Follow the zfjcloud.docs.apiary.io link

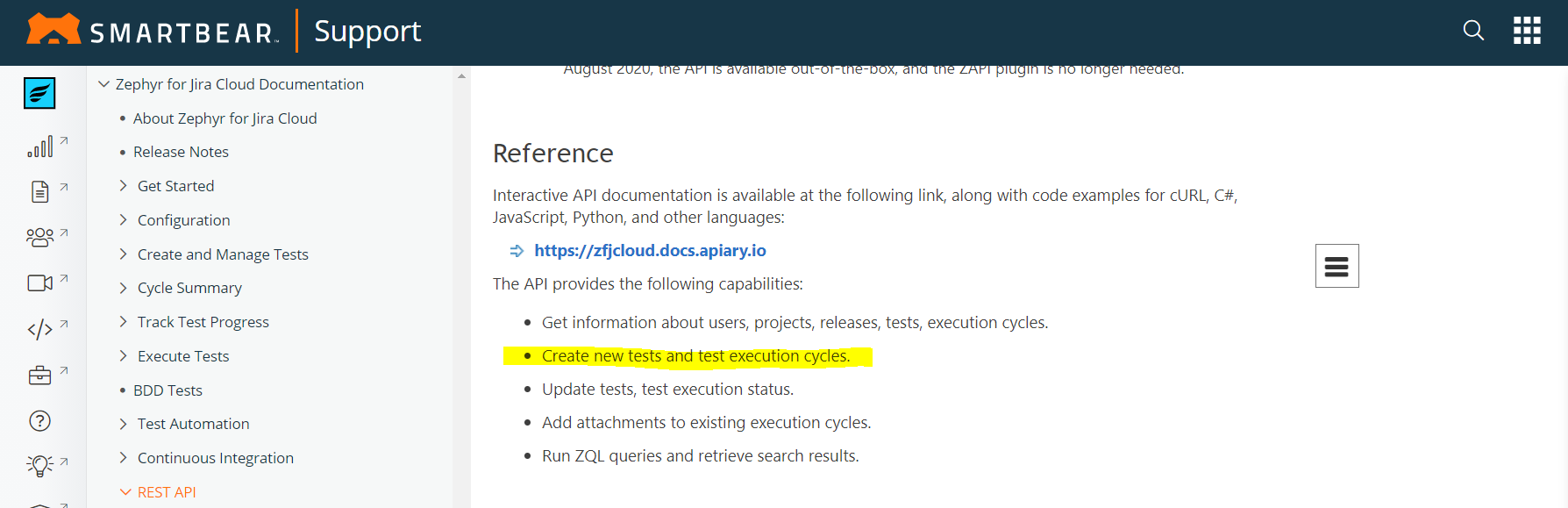tap(650, 250)
